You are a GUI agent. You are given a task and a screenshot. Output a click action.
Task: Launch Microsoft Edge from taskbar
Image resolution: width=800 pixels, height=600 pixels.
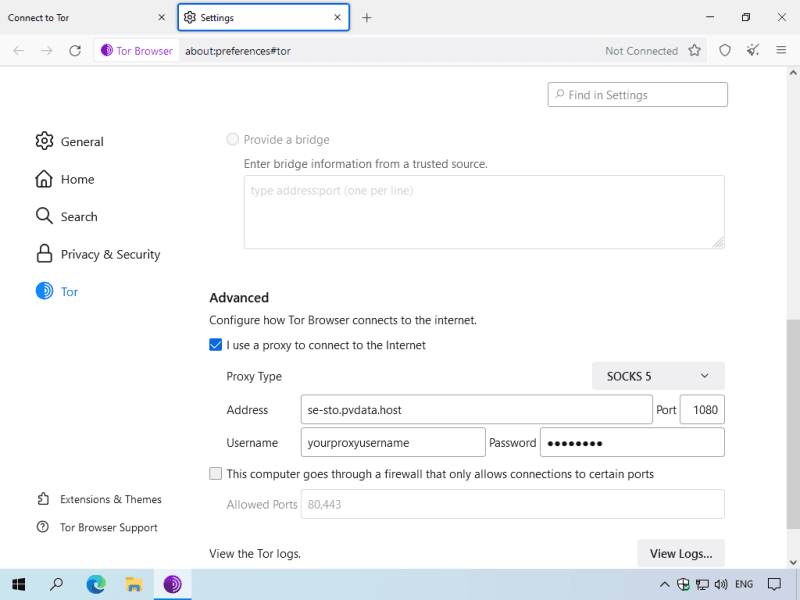(x=96, y=584)
